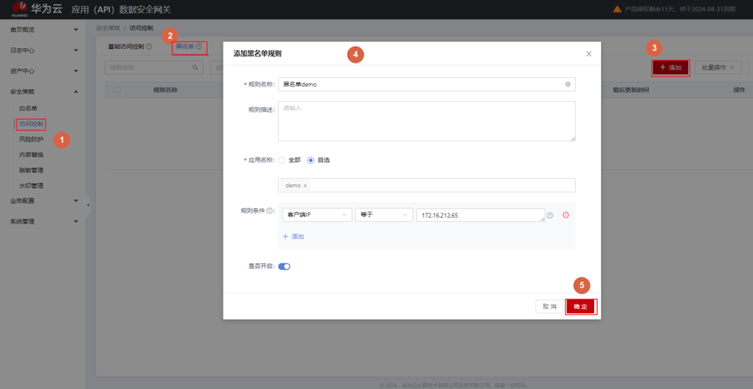Screen dimensions: 753x389
Task: Tick the select-all checkbox in table header
Action: [x=118, y=90]
